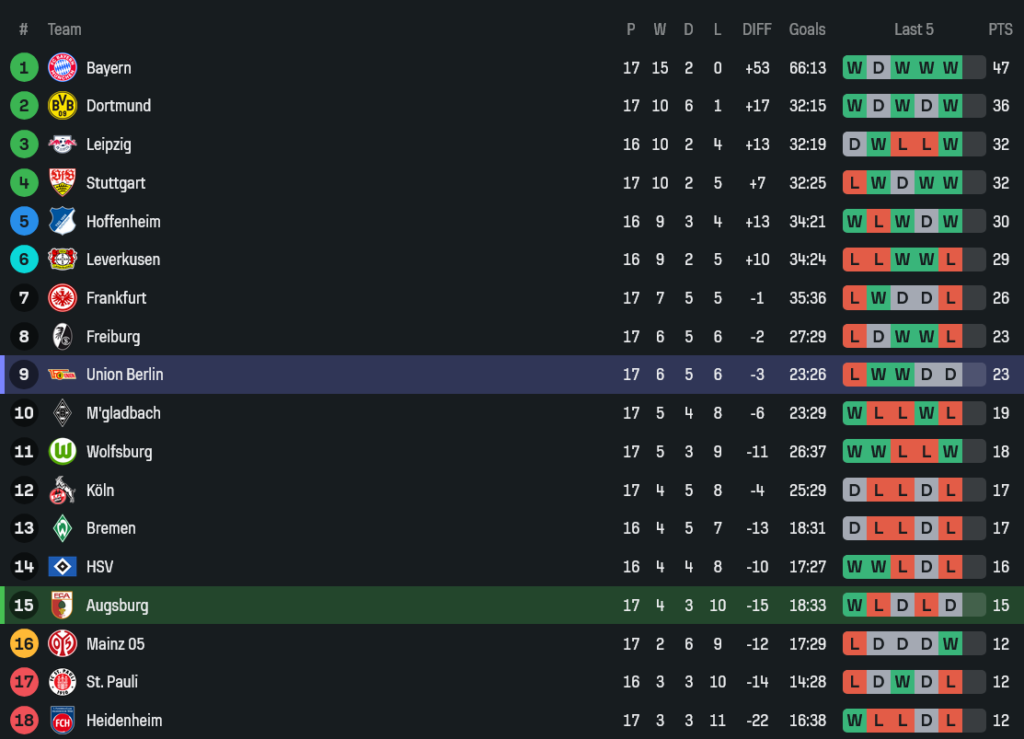
Task: Click the yellow position 16 badge
Action: click(24, 644)
